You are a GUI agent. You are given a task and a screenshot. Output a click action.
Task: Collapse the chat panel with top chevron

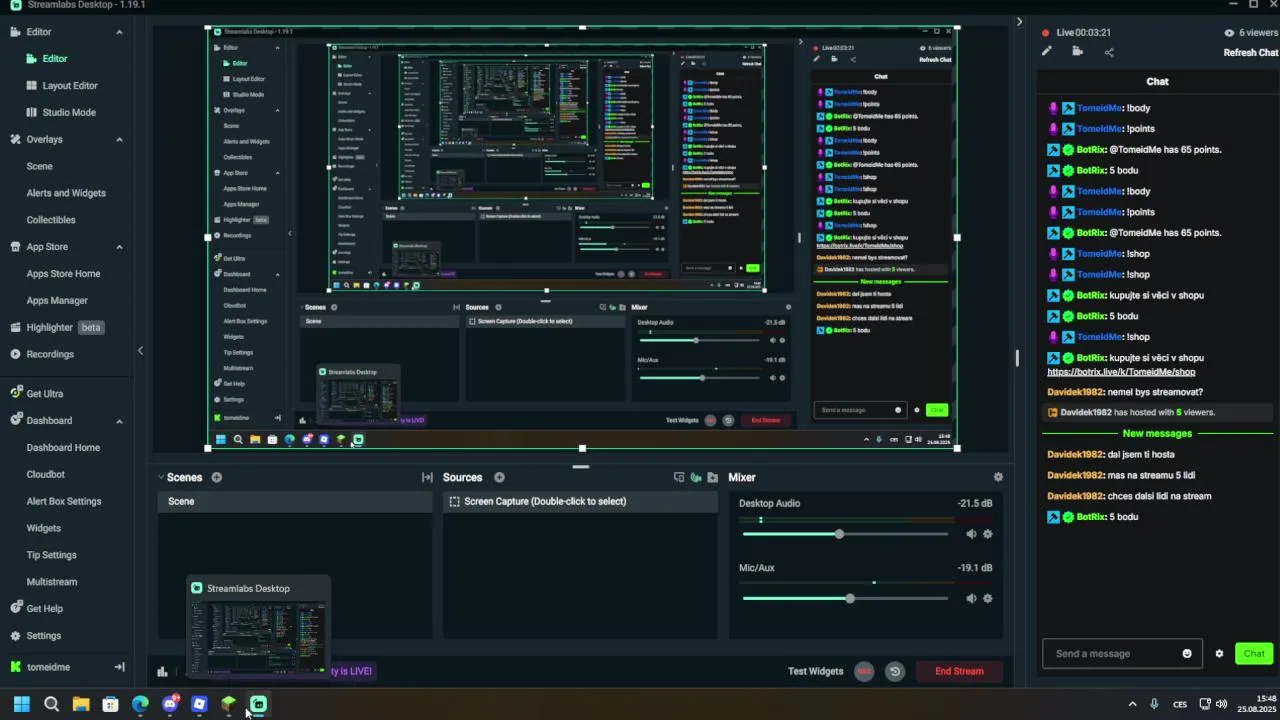click(1019, 21)
